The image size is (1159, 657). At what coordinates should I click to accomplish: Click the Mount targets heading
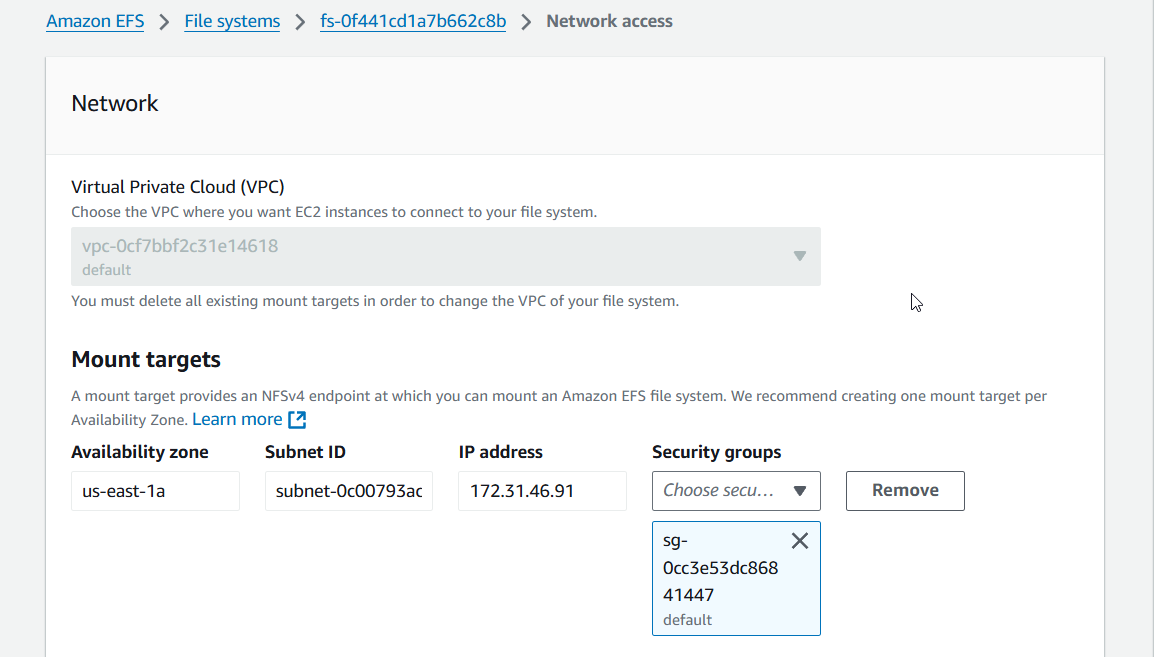tap(146, 359)
